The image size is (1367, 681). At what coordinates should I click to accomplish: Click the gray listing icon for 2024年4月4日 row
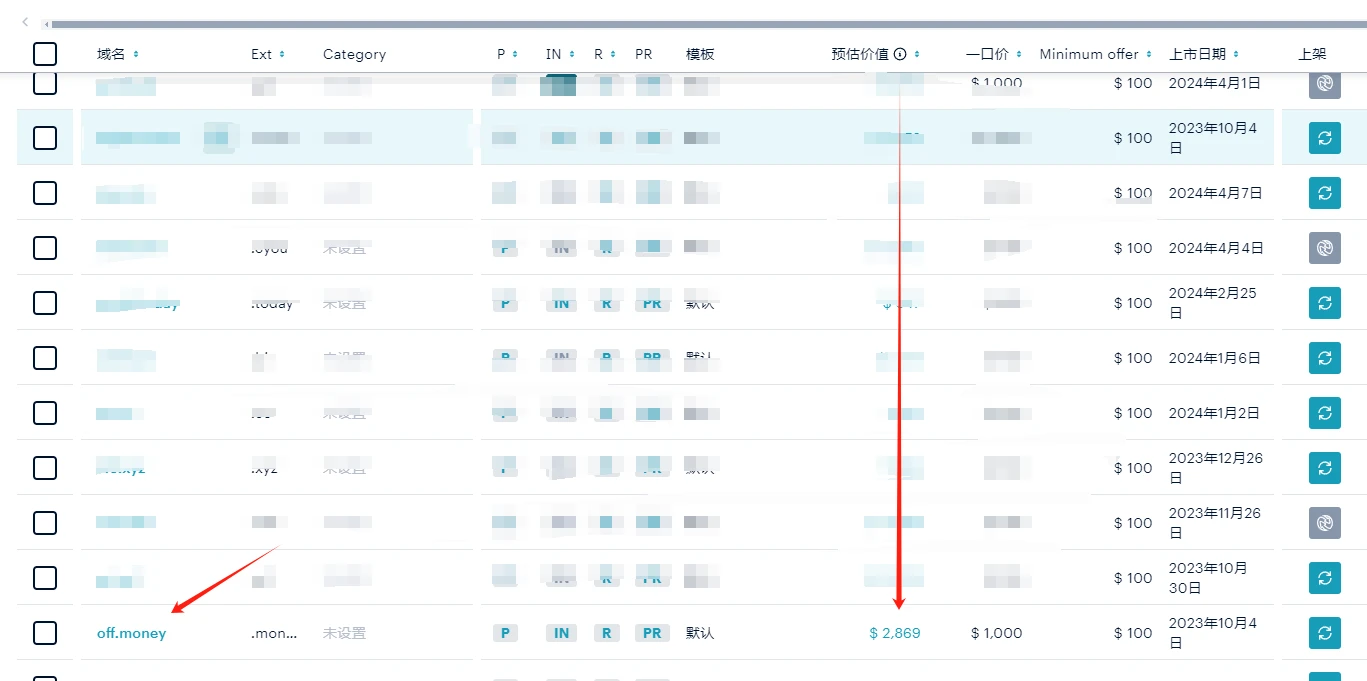pos(1324,248)
